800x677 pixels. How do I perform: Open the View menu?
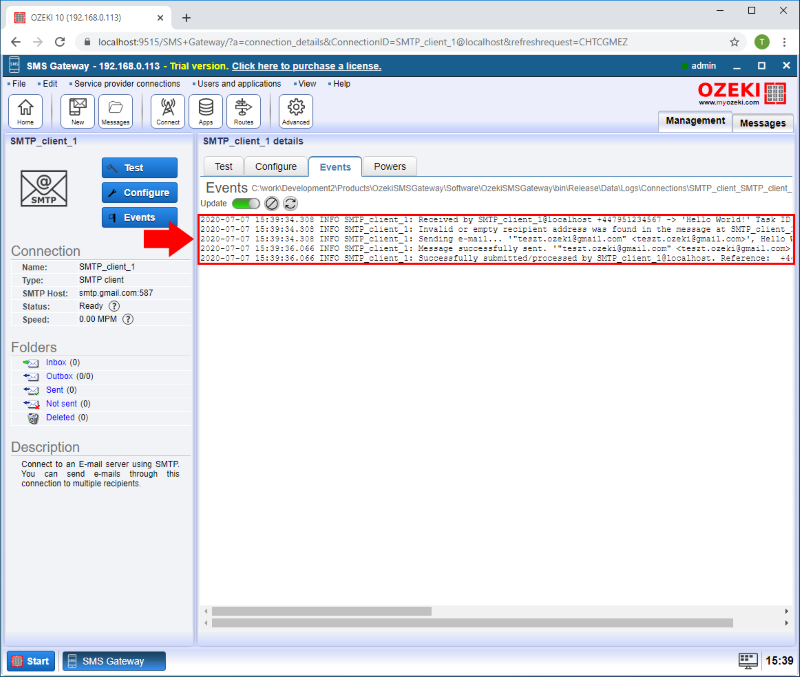[307, 84]
